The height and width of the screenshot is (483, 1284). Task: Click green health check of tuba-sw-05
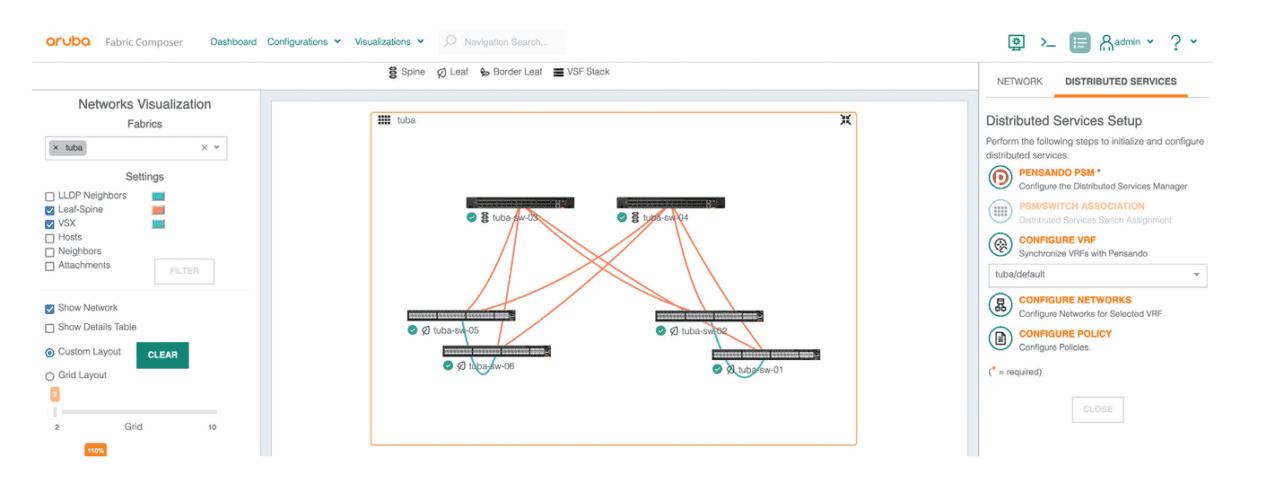(x=412, y=330)
